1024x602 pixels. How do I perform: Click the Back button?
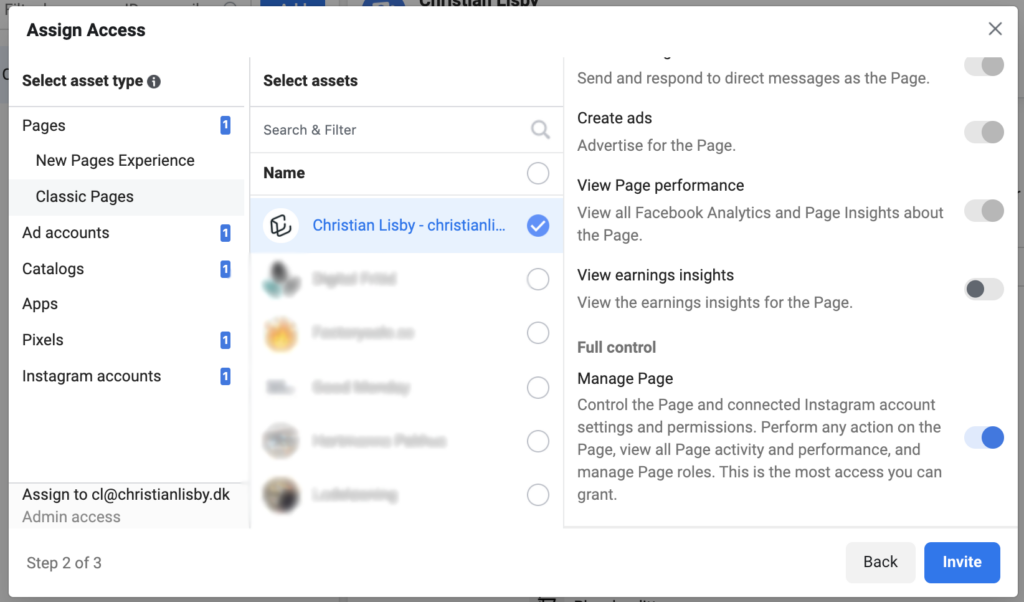coord(880,562)
